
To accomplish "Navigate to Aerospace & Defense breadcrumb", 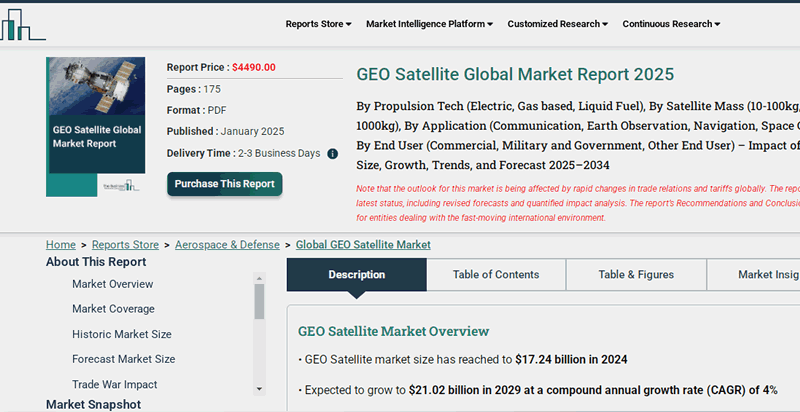I will (x=228, y=245).
